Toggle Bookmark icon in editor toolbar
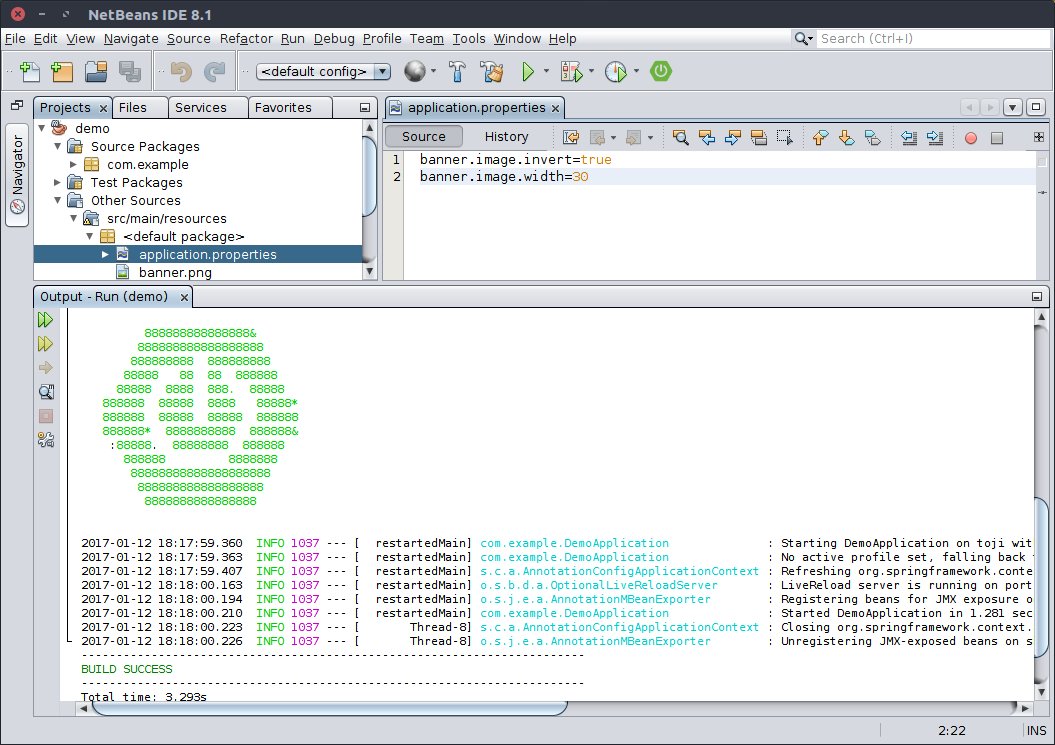 873,137
